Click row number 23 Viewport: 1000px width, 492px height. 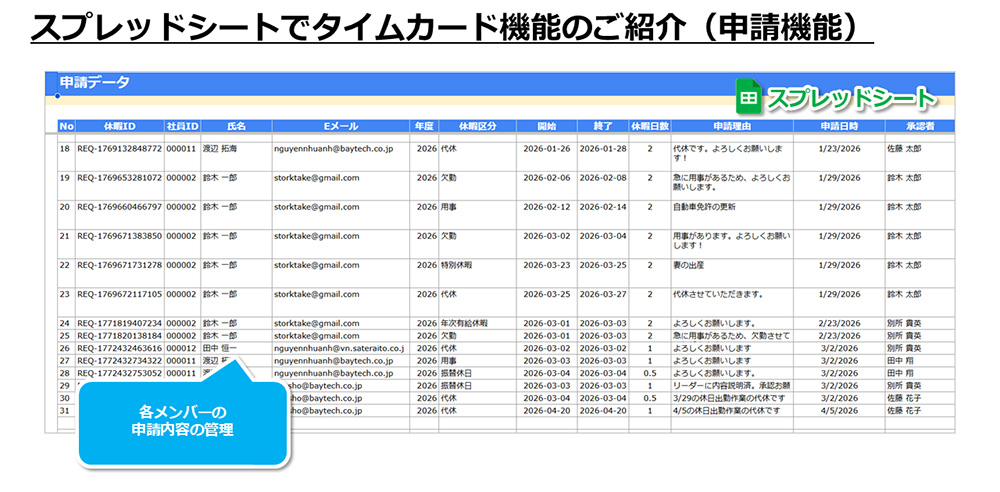(x=64, y=294)
